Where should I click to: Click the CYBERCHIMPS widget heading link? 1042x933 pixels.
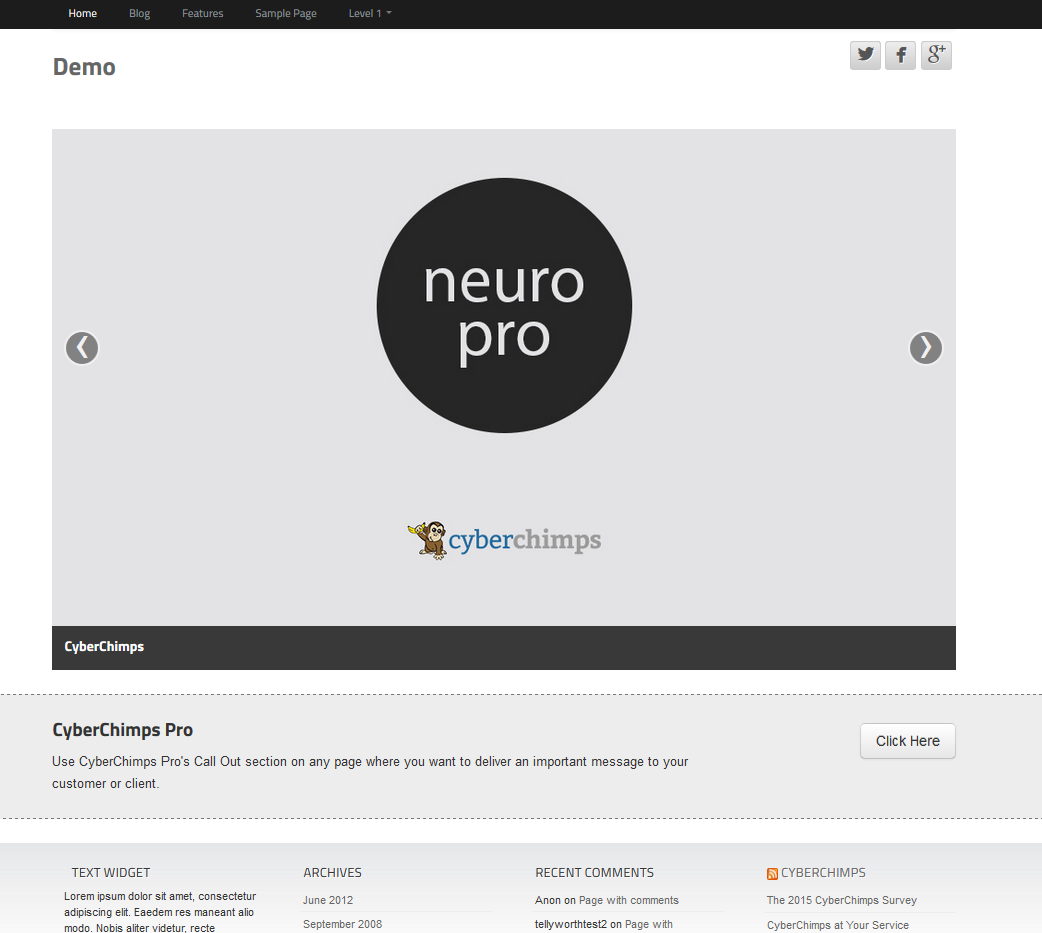coord(823,873)
